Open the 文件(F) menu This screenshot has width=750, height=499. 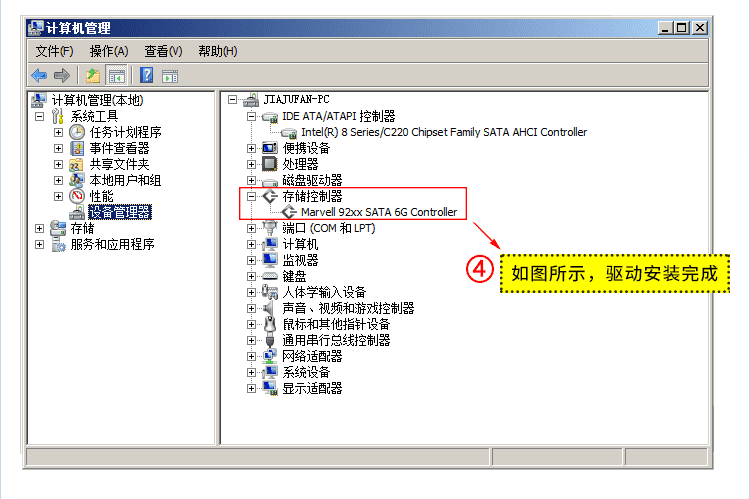pos(55,51)
